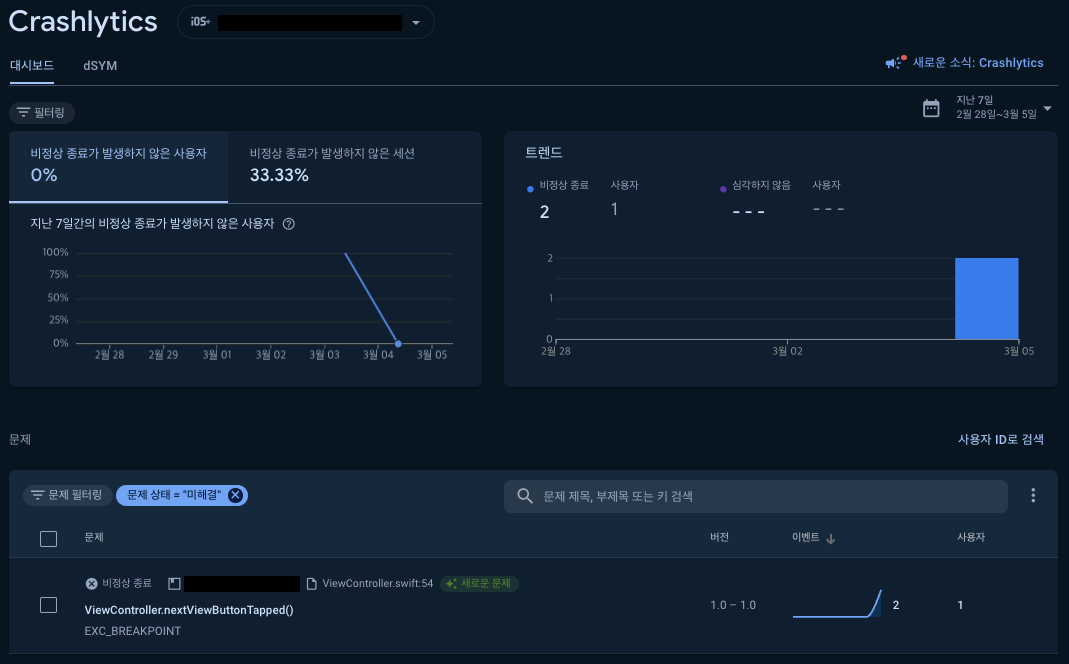Viewport: 1069px width, 664px height.
Task: Click the help question mark icon next to chart title
Action: coord(289,224)
